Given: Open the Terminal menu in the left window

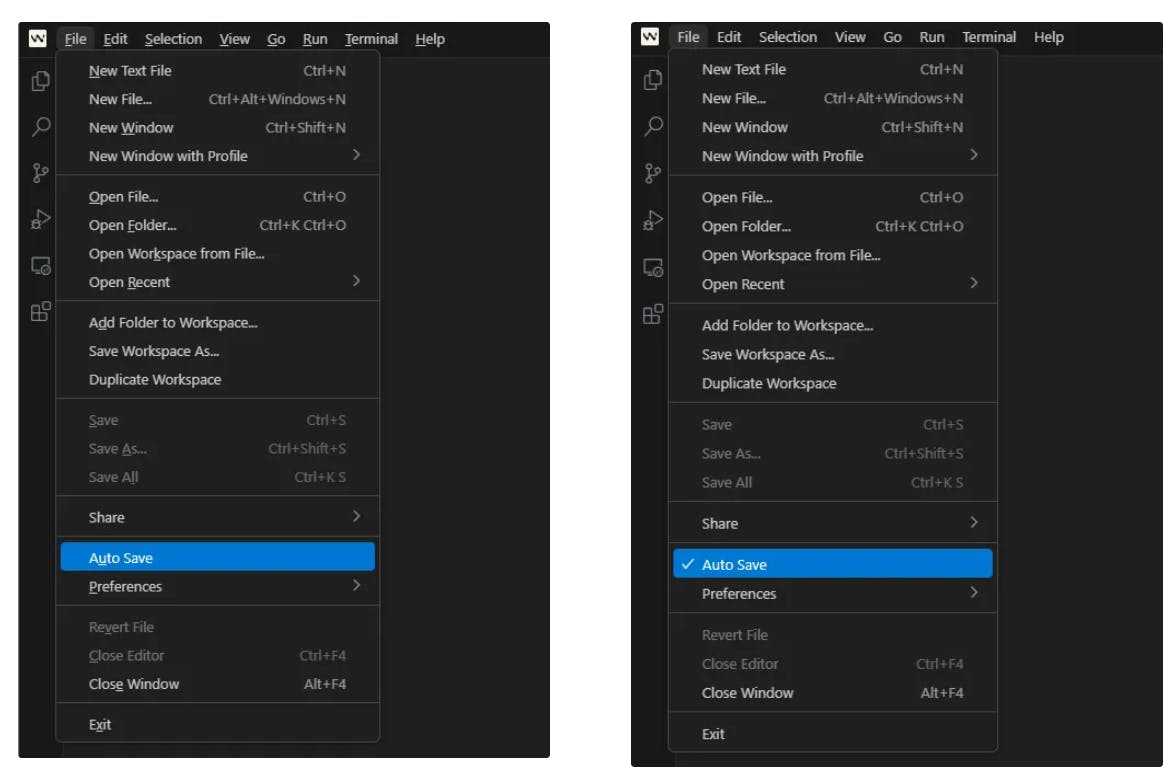Looking at the screenshot, I should point(371,39).
